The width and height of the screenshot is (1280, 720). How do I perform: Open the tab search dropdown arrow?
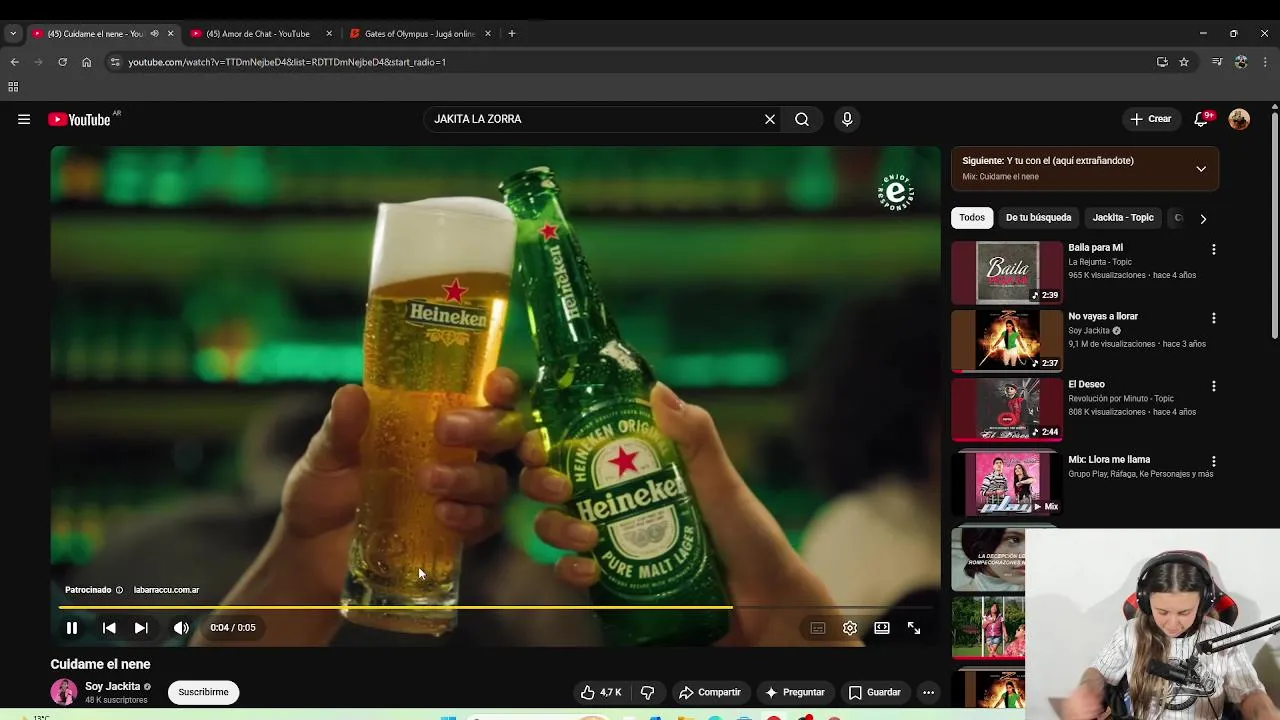coord(13,33)
